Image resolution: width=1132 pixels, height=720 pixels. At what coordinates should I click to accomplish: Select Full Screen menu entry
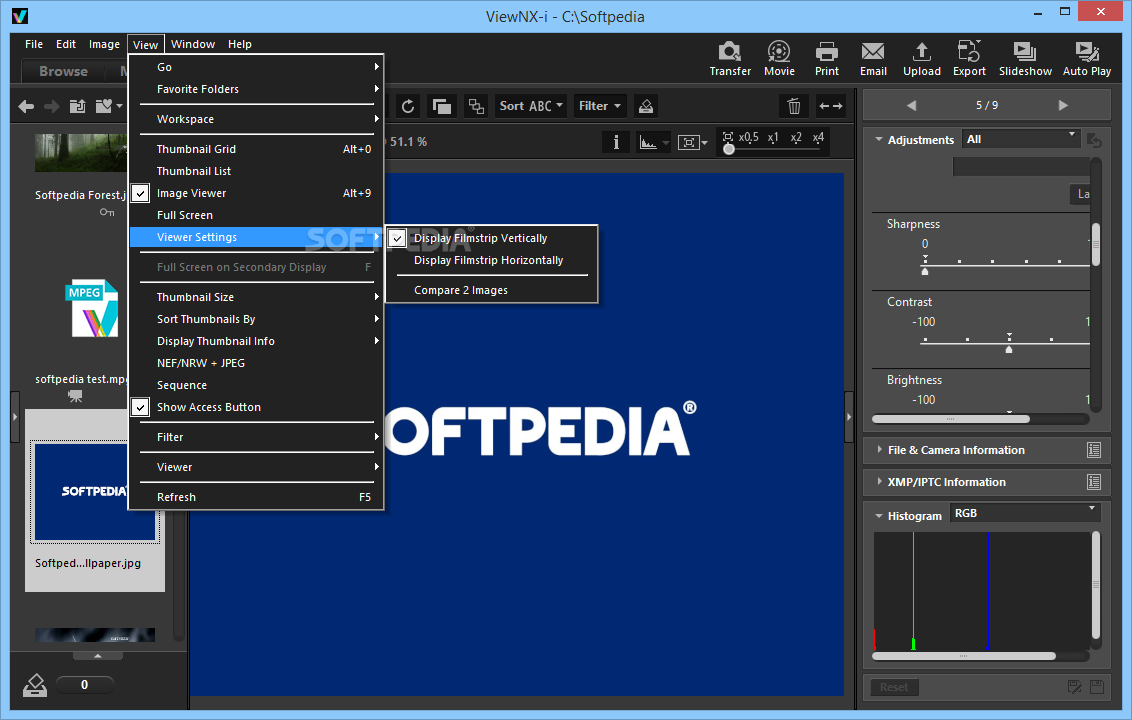pos(256,215)
